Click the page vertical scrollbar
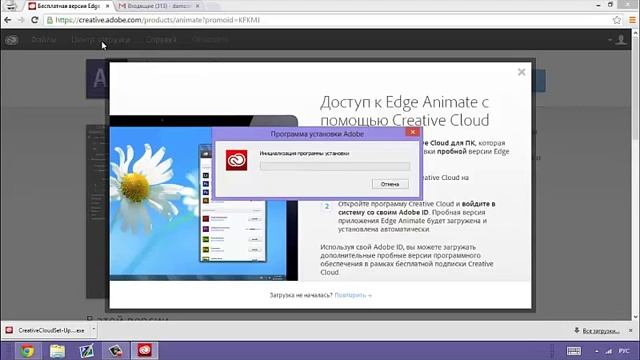This screenshot has width=640, height=360. click(635, 176)
